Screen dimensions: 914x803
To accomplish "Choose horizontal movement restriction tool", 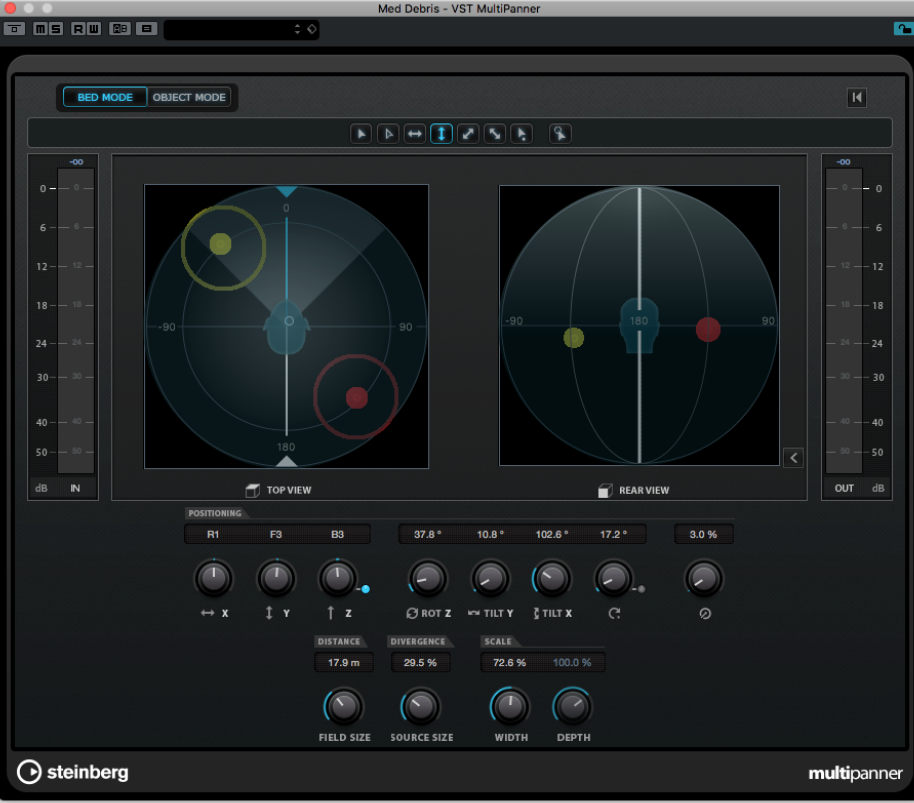I will 414,134.
